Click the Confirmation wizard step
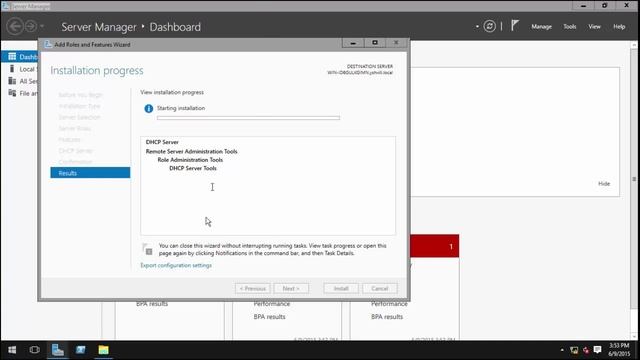640x360 pixels. (75, 162)
